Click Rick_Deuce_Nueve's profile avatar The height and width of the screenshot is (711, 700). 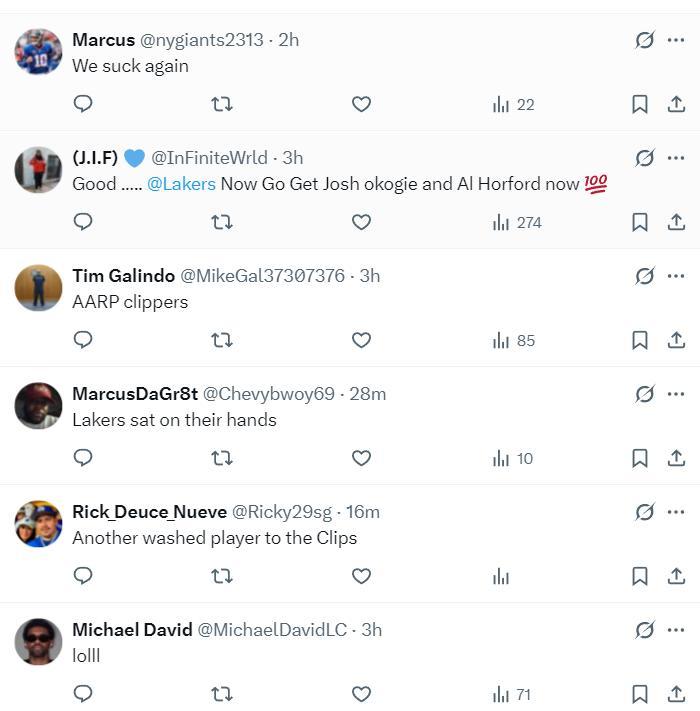39,524
